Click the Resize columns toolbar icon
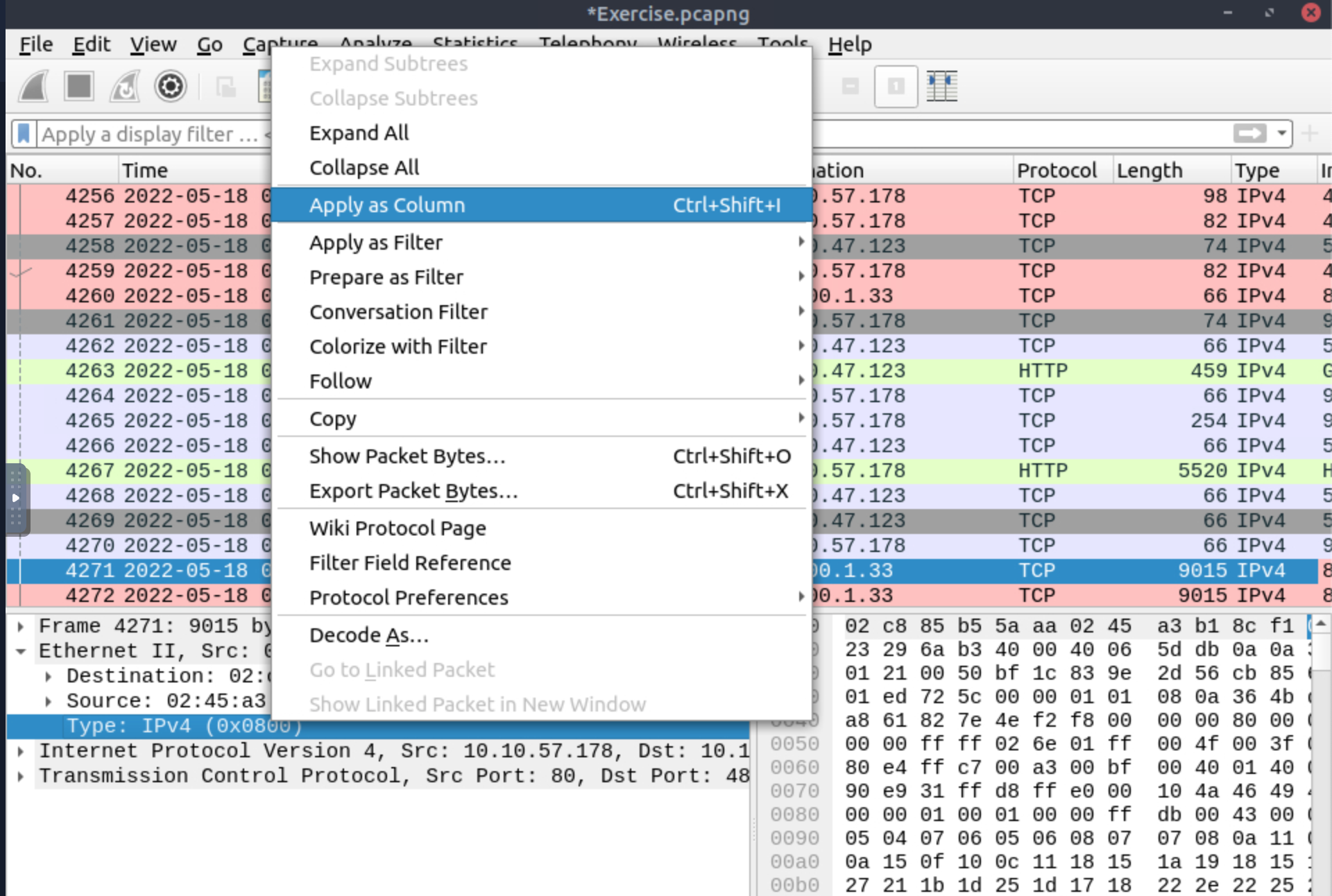This screenshot has width=1332, height=896. tap(941, 87)
